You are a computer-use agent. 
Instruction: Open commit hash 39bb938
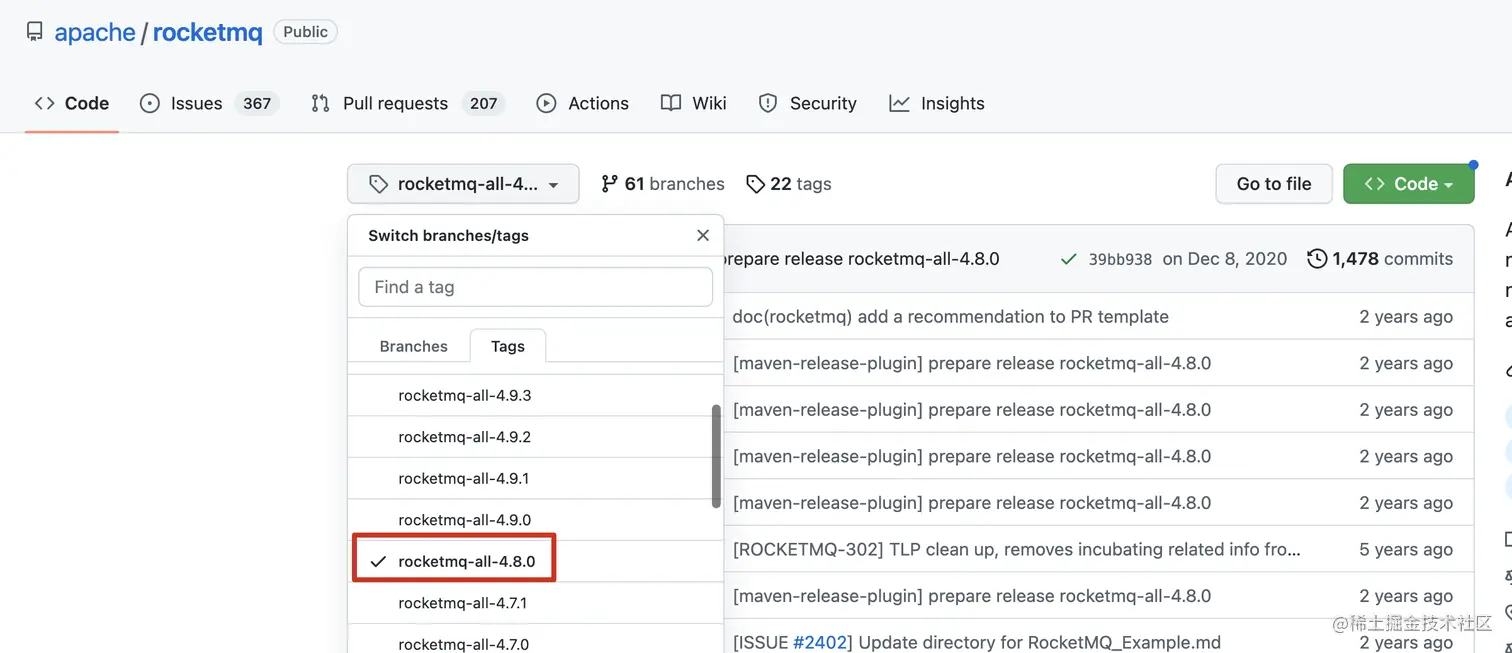[x=1120, y=259]
